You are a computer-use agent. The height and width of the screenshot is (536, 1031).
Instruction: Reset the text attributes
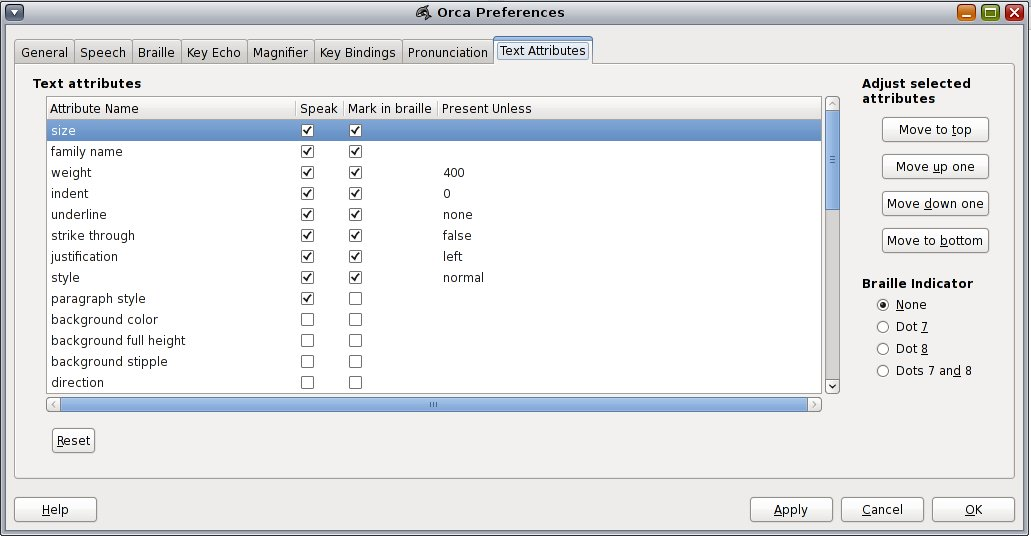click(73, 441)
